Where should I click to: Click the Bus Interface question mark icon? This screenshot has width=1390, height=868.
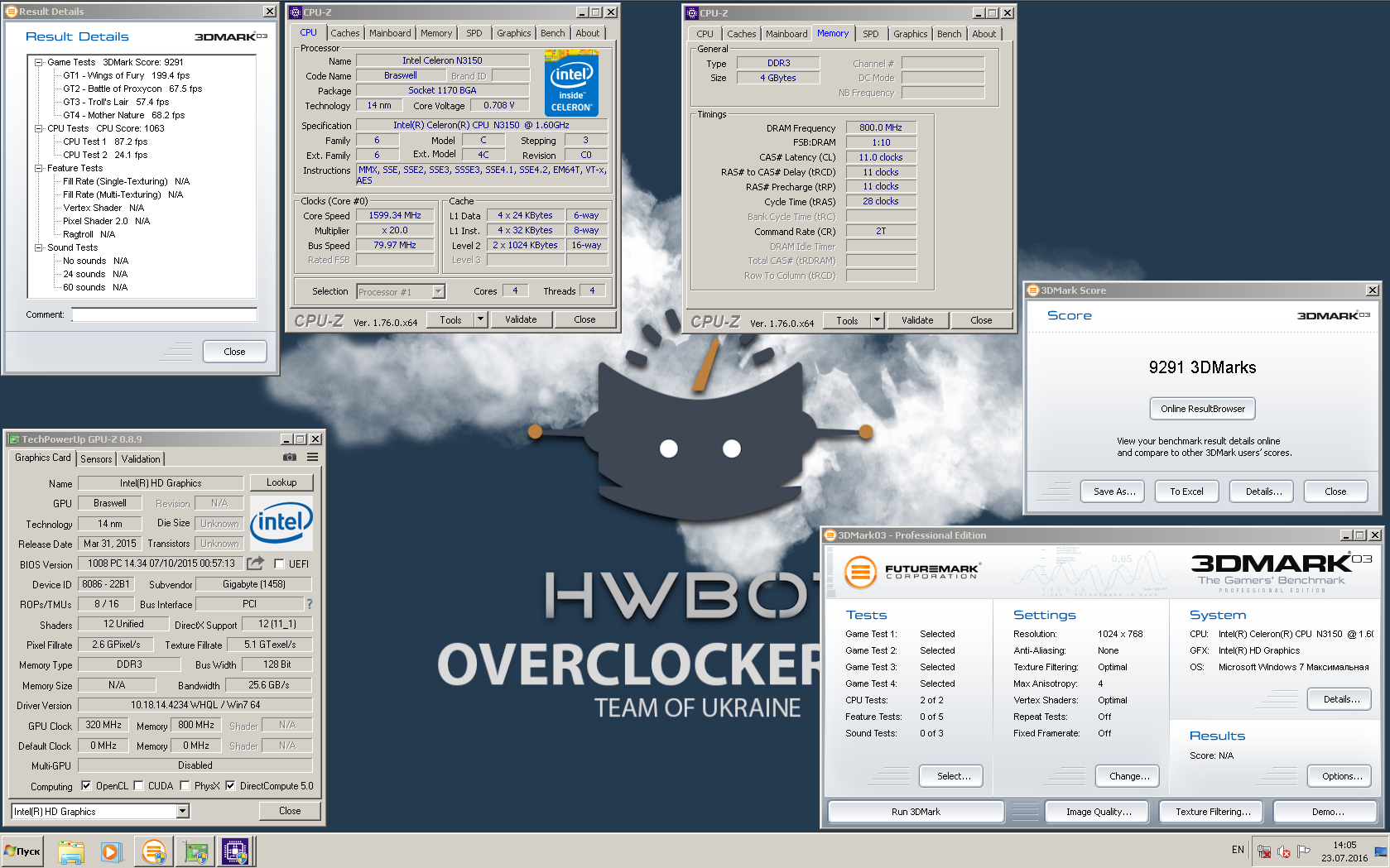click(x=310, y=604)
